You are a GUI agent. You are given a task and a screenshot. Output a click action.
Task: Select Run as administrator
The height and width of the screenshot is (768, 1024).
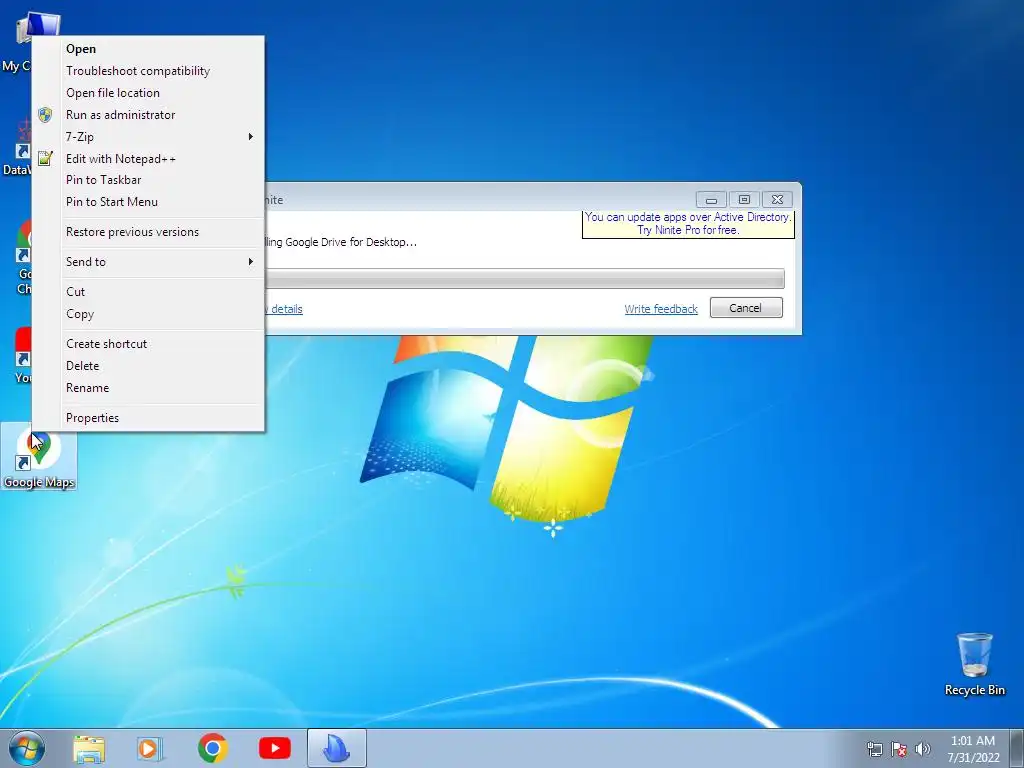coord(148,115)
